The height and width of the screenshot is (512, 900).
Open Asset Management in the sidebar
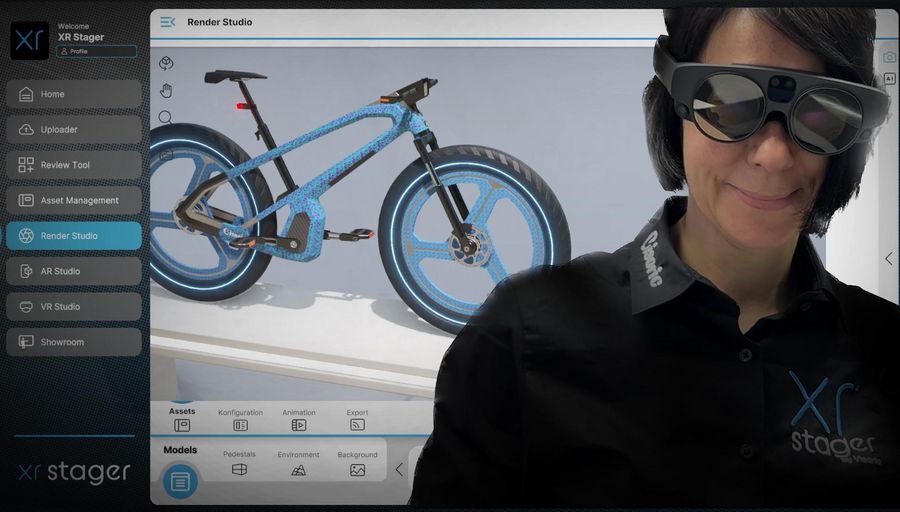(x=74, y=200)
